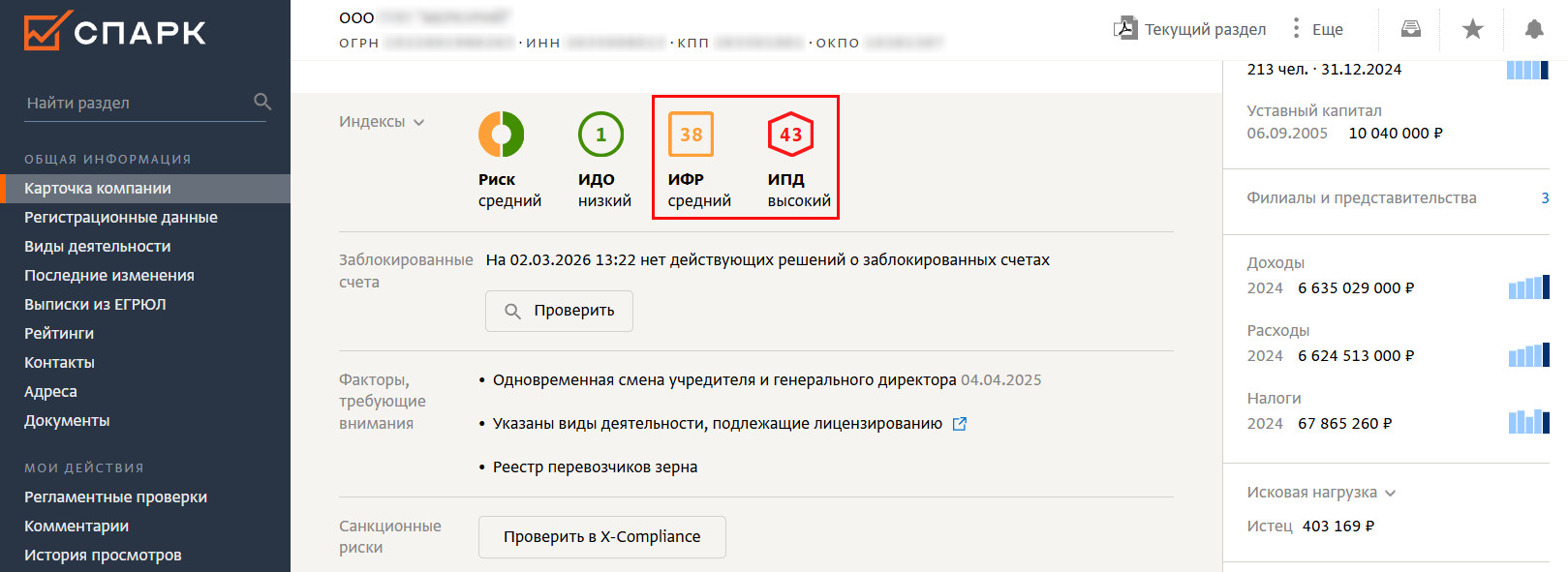The image size is (1568, 572).
Task: Click the ИДО index circle showing 1
Action: click(x=600, y=135)
